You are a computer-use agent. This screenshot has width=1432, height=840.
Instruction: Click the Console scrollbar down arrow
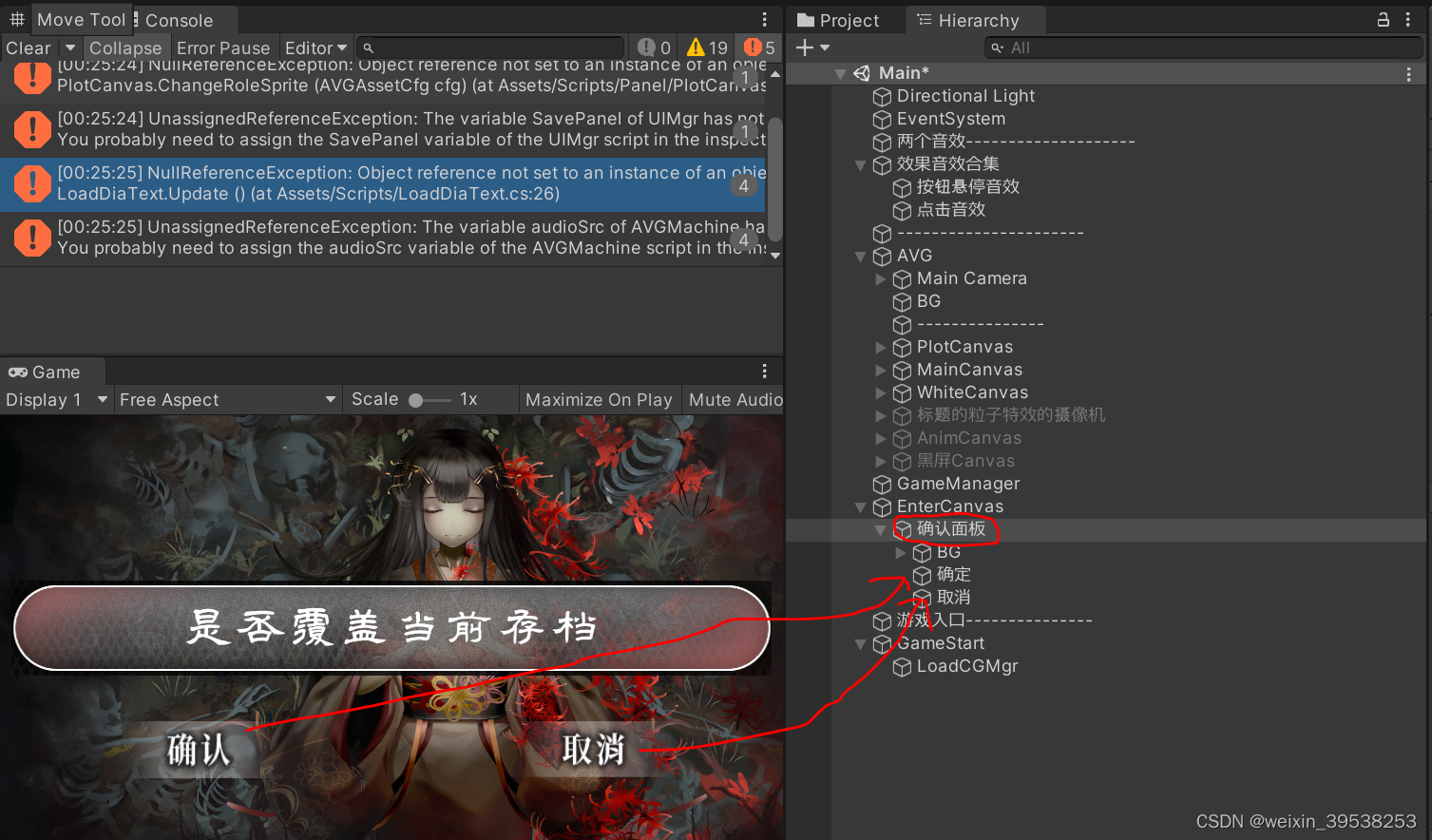click(x=775, y=255)
